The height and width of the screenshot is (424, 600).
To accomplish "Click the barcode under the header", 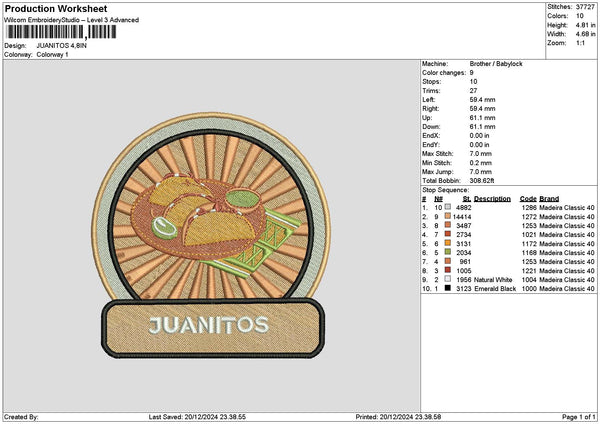I will (61, 32).
